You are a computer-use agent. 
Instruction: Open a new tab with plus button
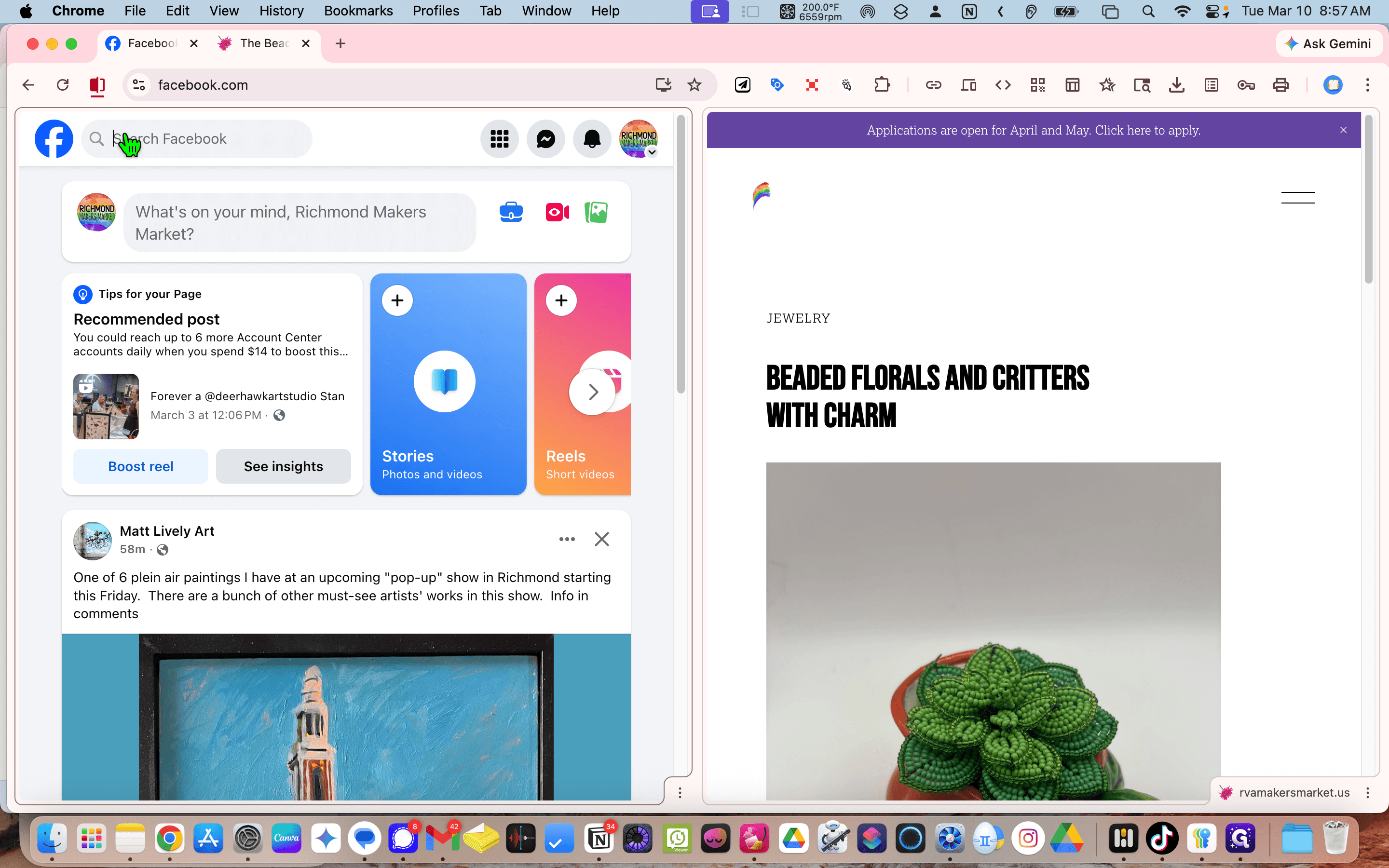point(340,43)
